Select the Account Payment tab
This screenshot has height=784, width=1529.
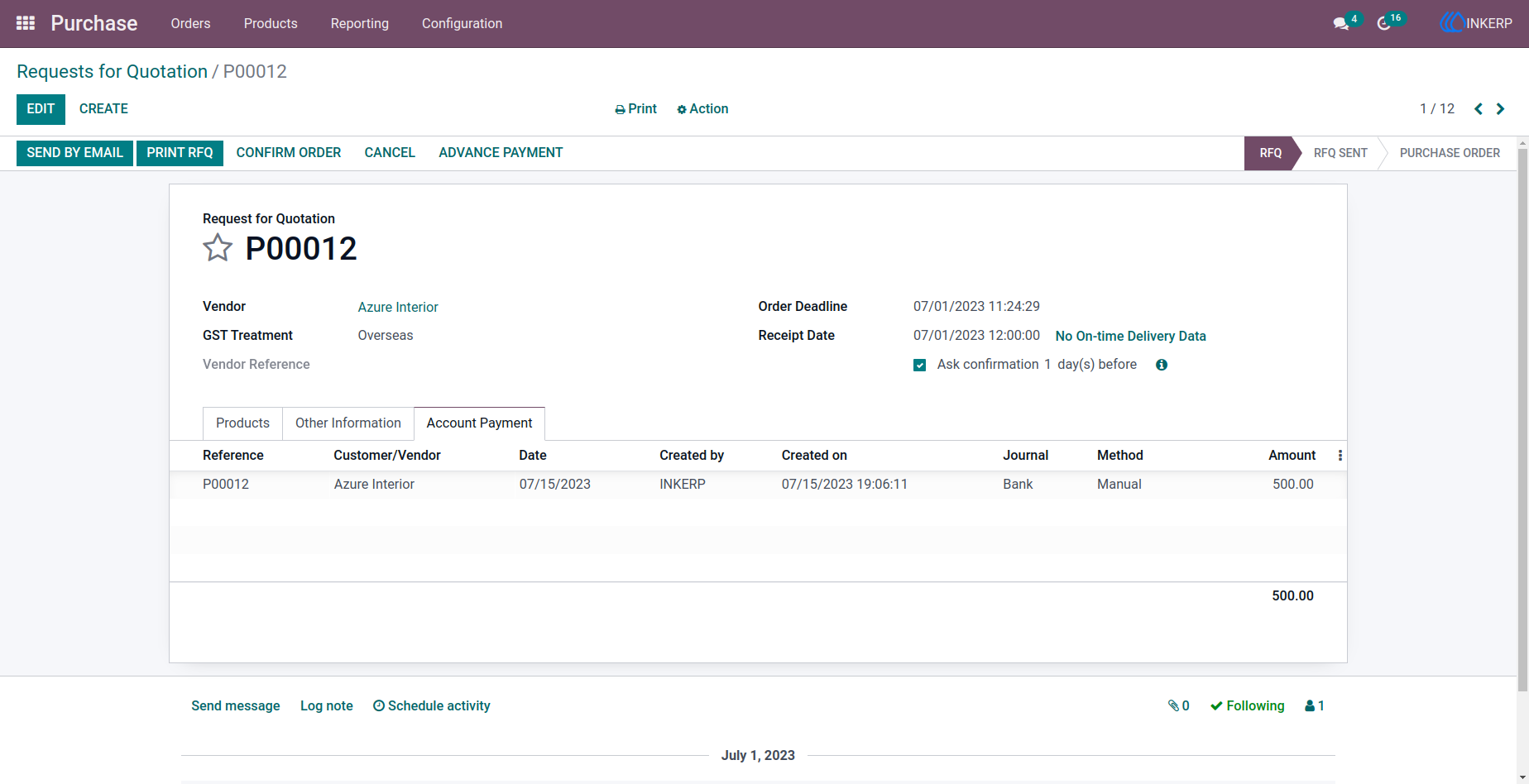479,423
